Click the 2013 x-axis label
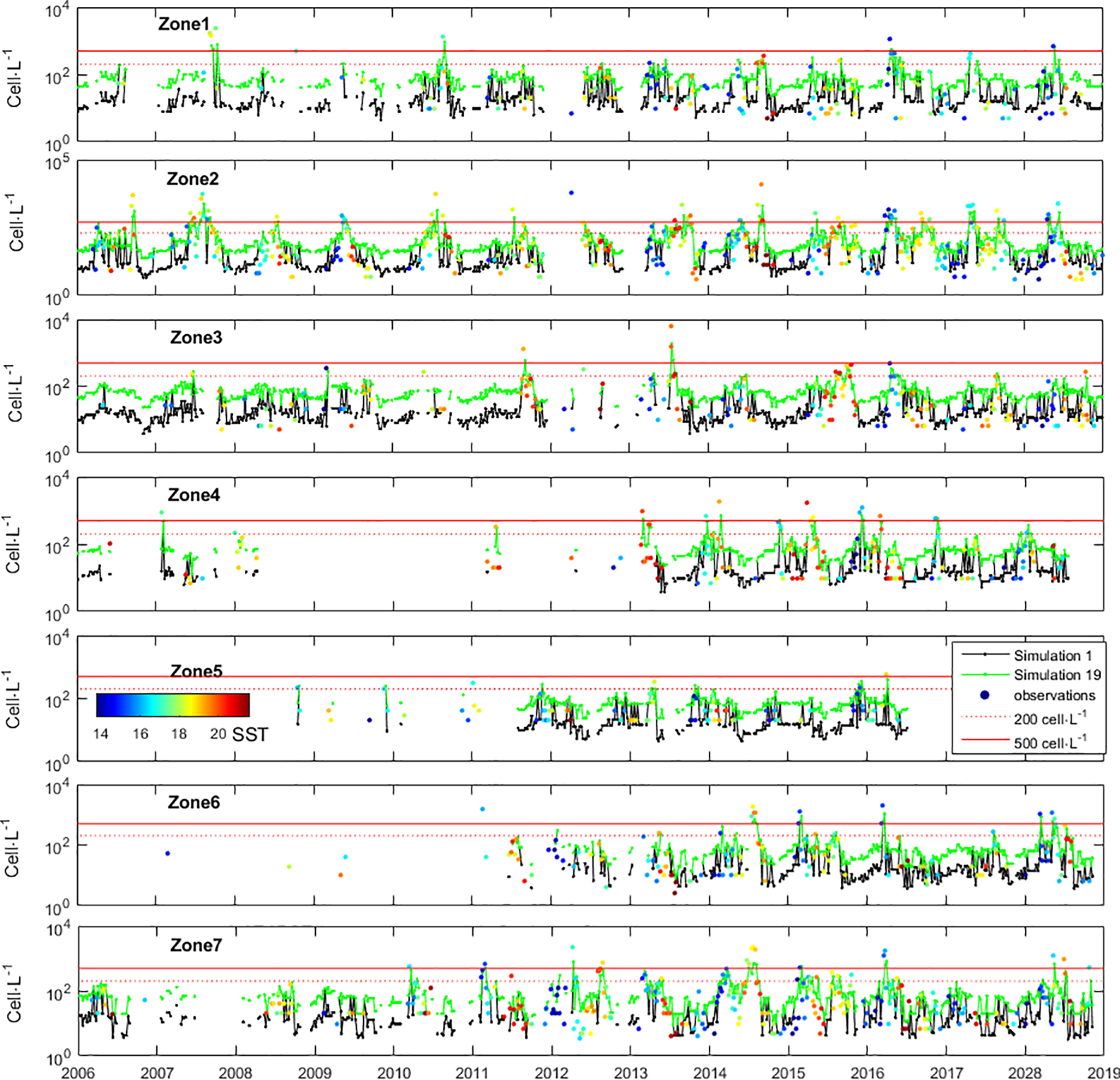Viewport: 1120px width, 1080px height. pyautogui.click(x=630, y=1073)
